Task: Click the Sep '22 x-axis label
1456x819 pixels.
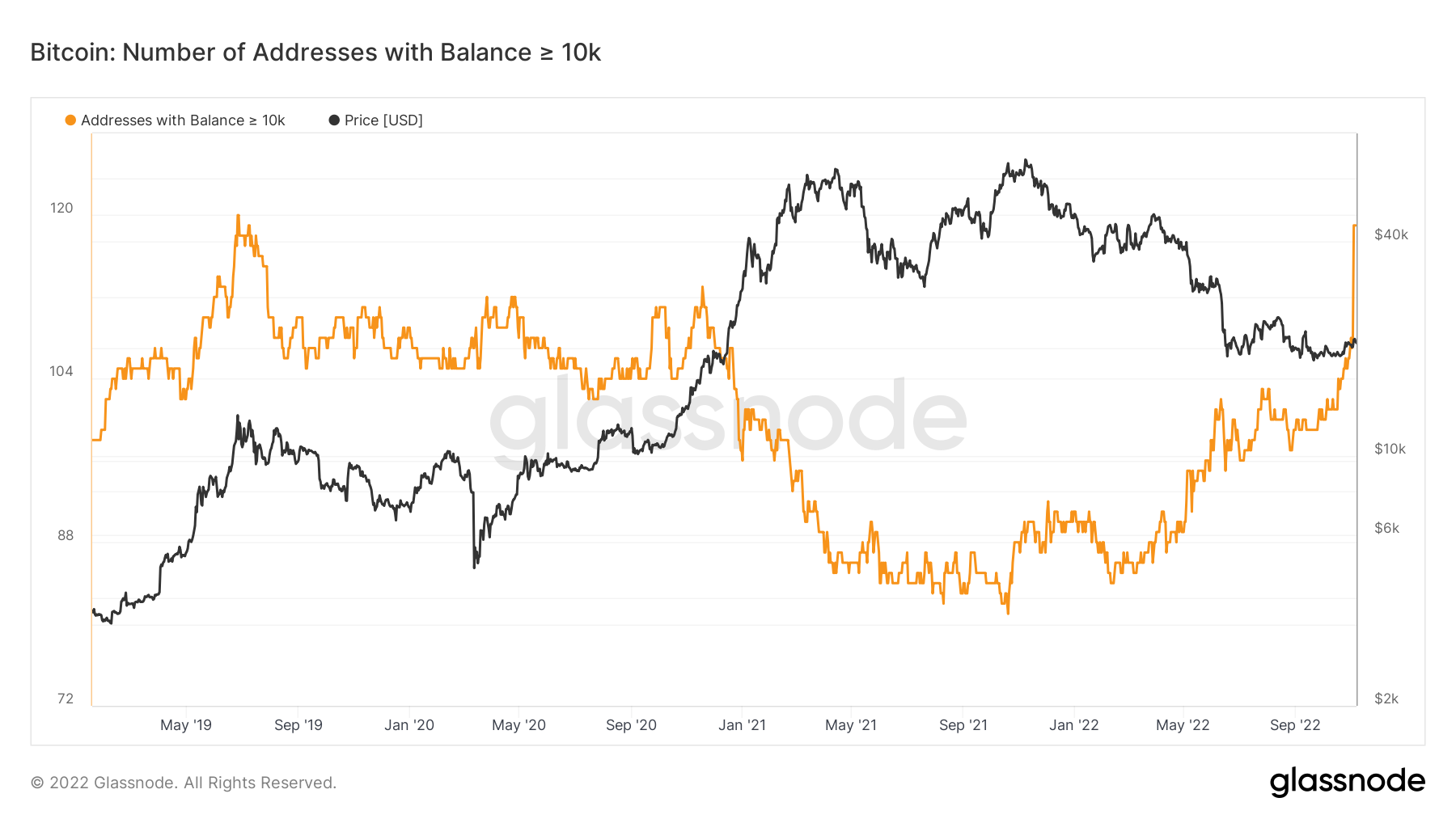Action: click(x=1295, y=725)
